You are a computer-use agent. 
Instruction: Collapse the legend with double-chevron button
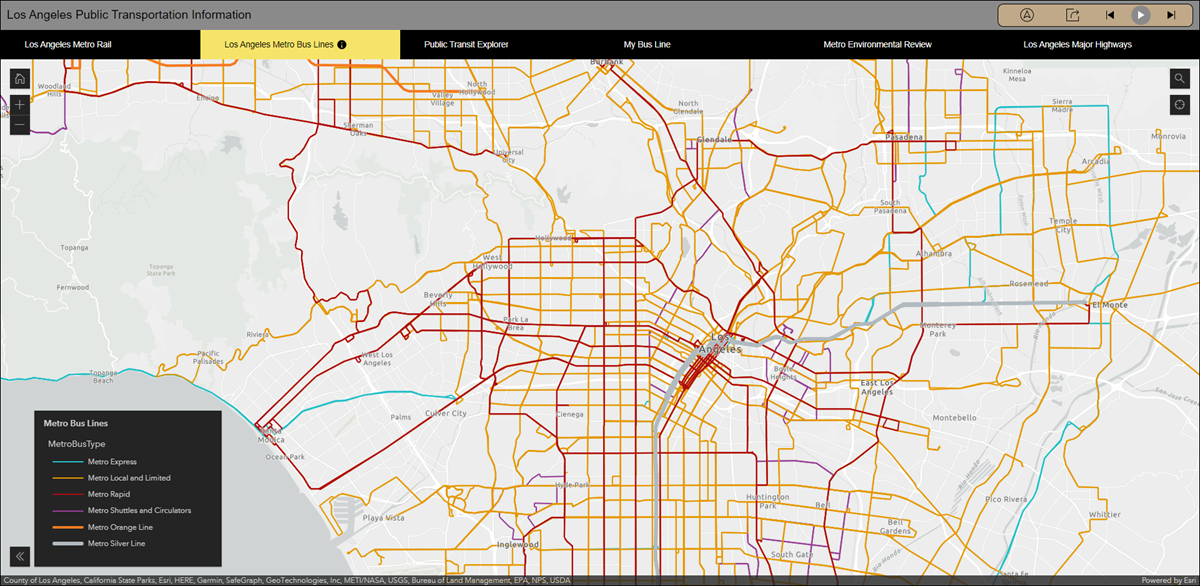[x=20, y=557]
